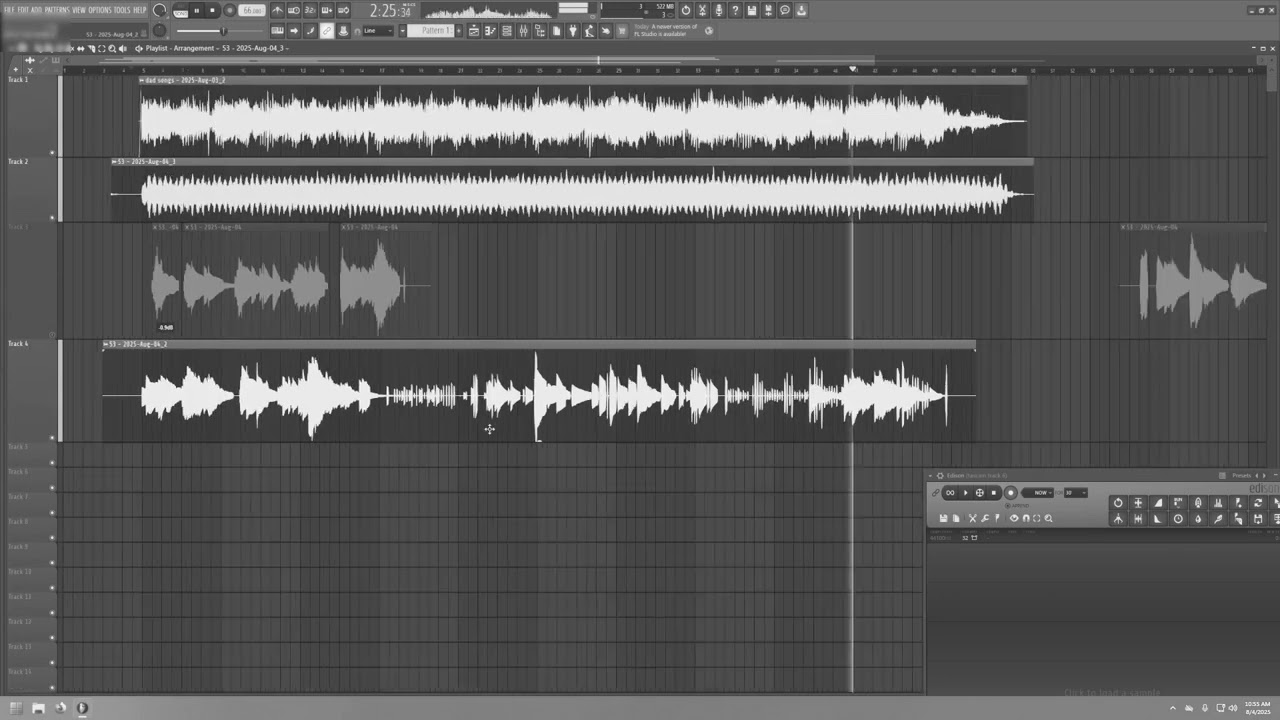The height and width of the screenshot is (720, 1280).
Task: Click the tempo value field
Action: coord(252,10)
